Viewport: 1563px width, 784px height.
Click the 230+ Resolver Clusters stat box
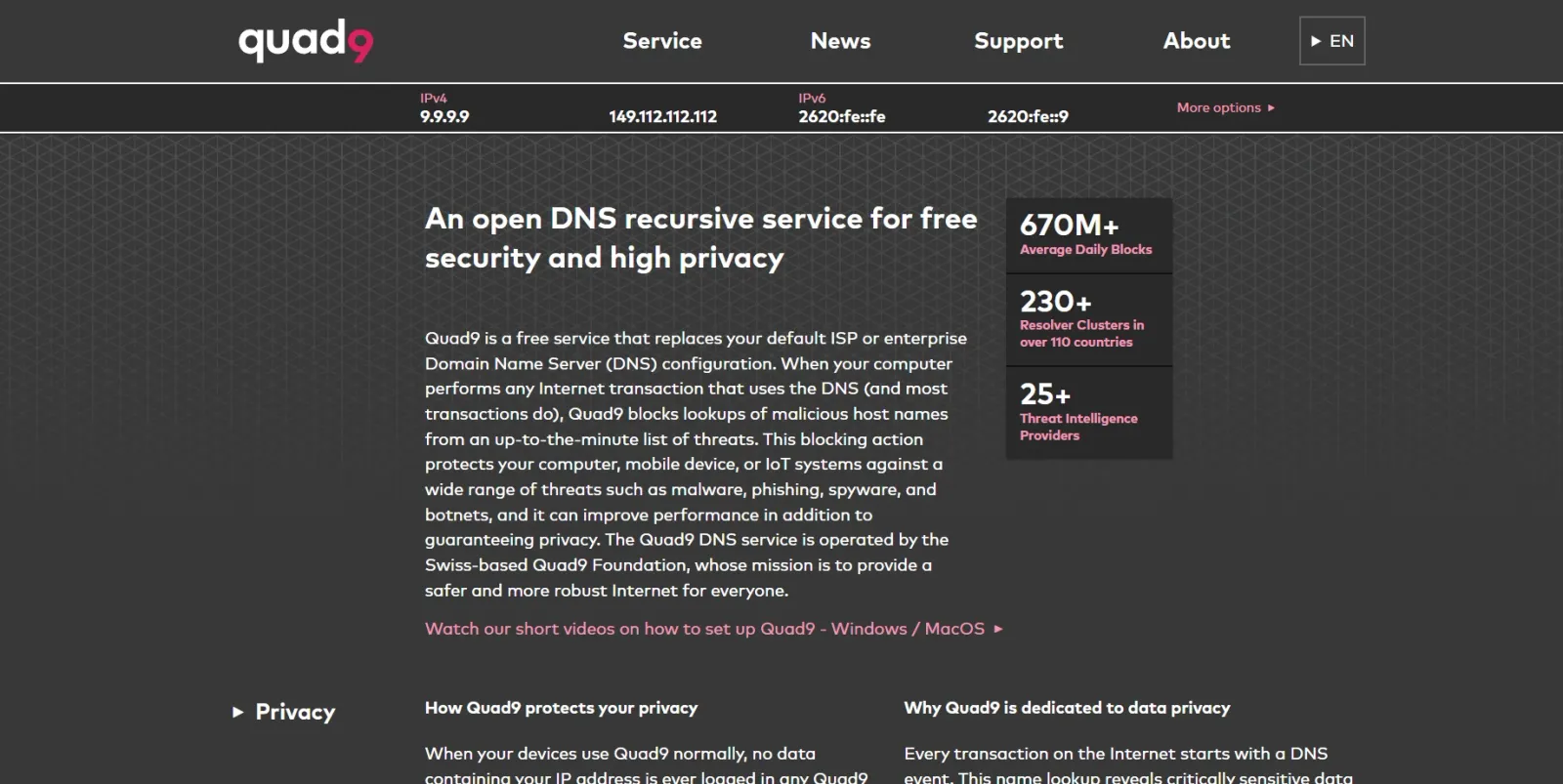click(1088, 319)
